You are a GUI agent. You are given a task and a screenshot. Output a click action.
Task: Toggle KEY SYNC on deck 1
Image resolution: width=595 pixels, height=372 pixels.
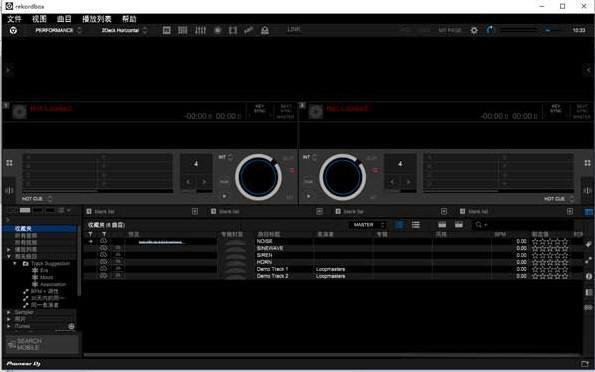[x=260, y=109]
